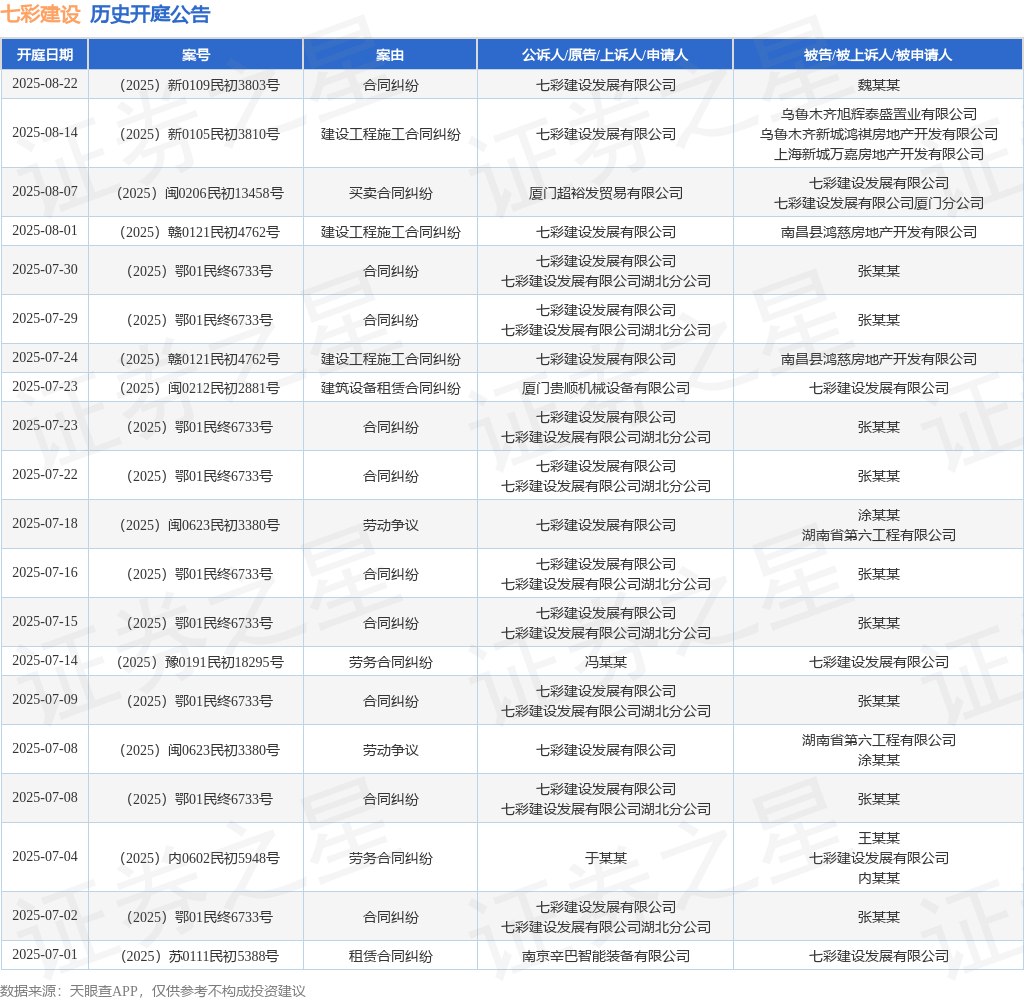Image resolution: width=1024 pixels, height=1000 pixels.
Task: Click defendant 涂某某 in 2025-07-18 row
Action: (x=878, y=515)
